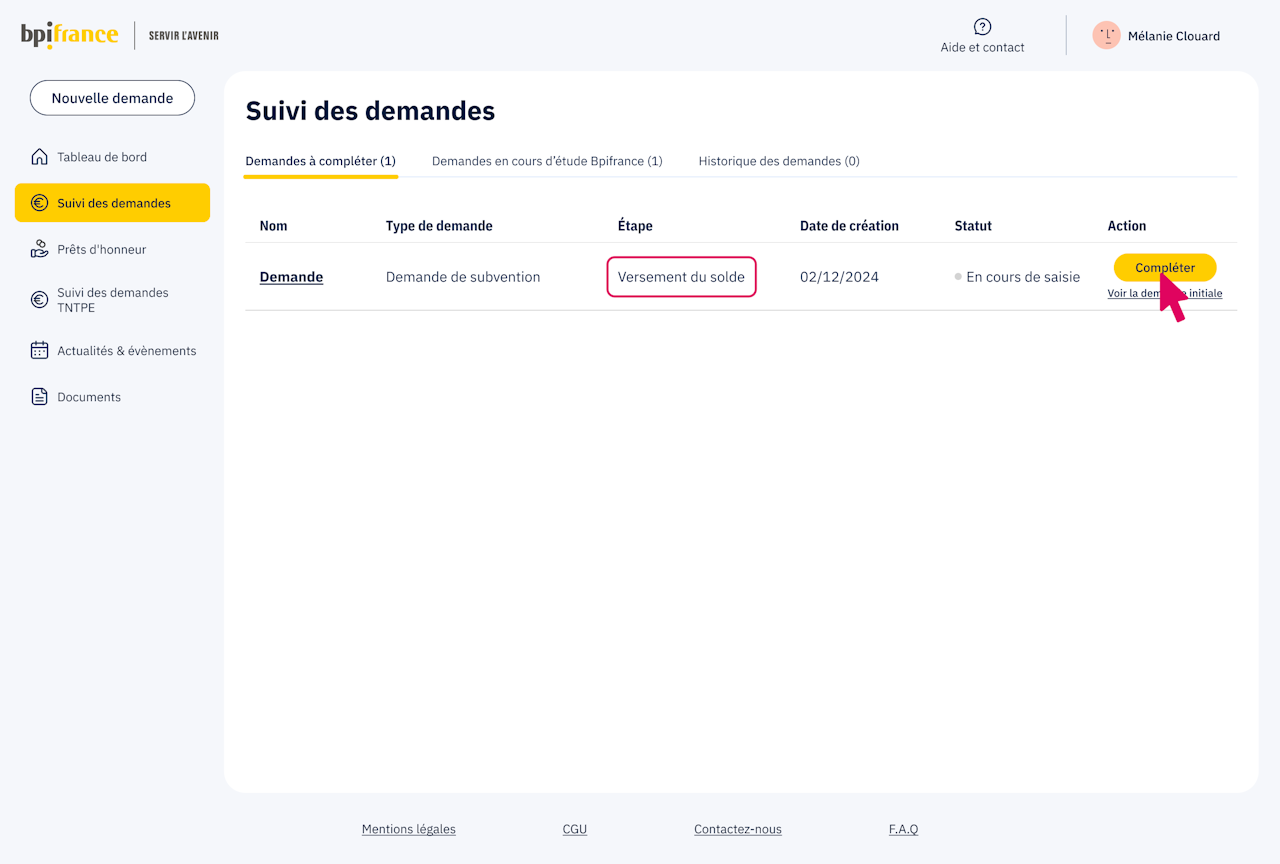Screen dimensions: 1280x864
Task: Click the Aide et contact question mark icon
Action: pos(982,27)
